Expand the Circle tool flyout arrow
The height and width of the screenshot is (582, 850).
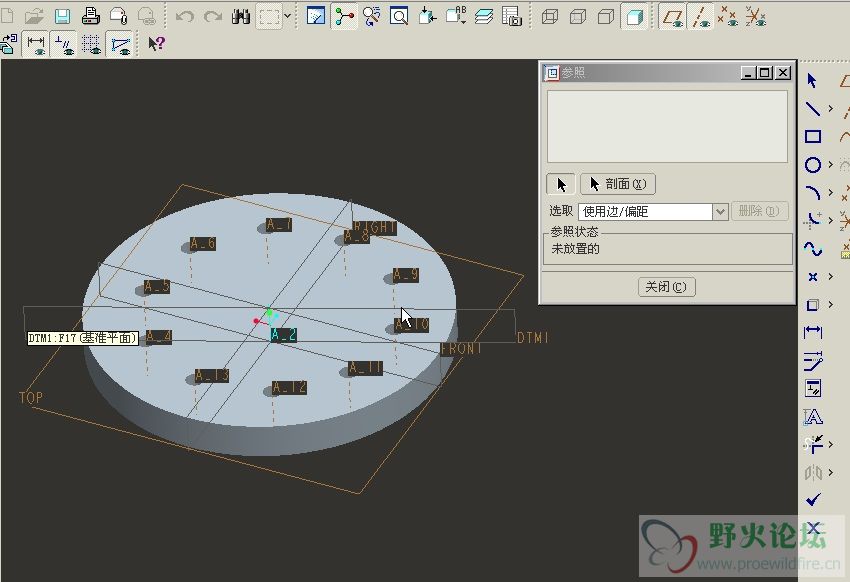[x=830, y=165]
